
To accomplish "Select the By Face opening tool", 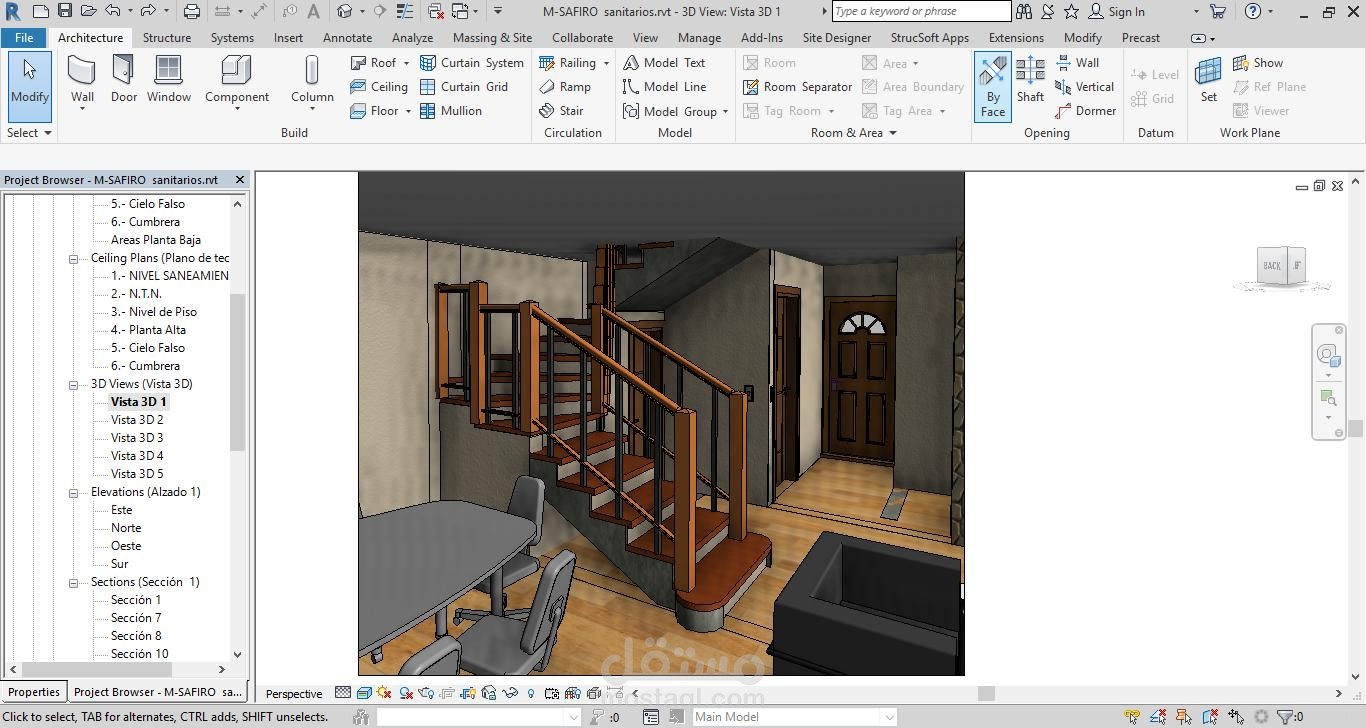I will click(993, 87).
